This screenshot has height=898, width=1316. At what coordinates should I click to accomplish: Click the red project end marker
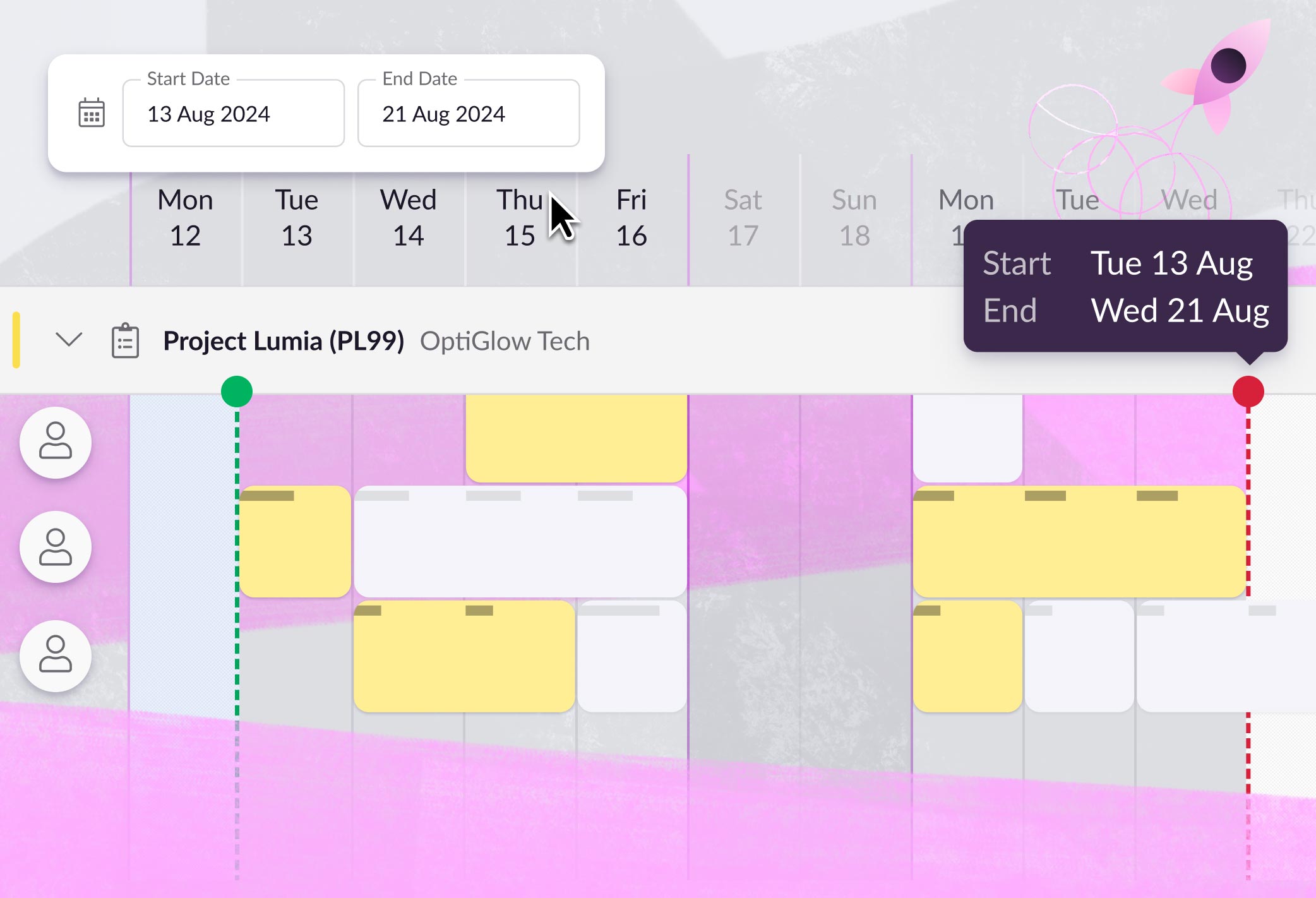[x=1248, y=392]
